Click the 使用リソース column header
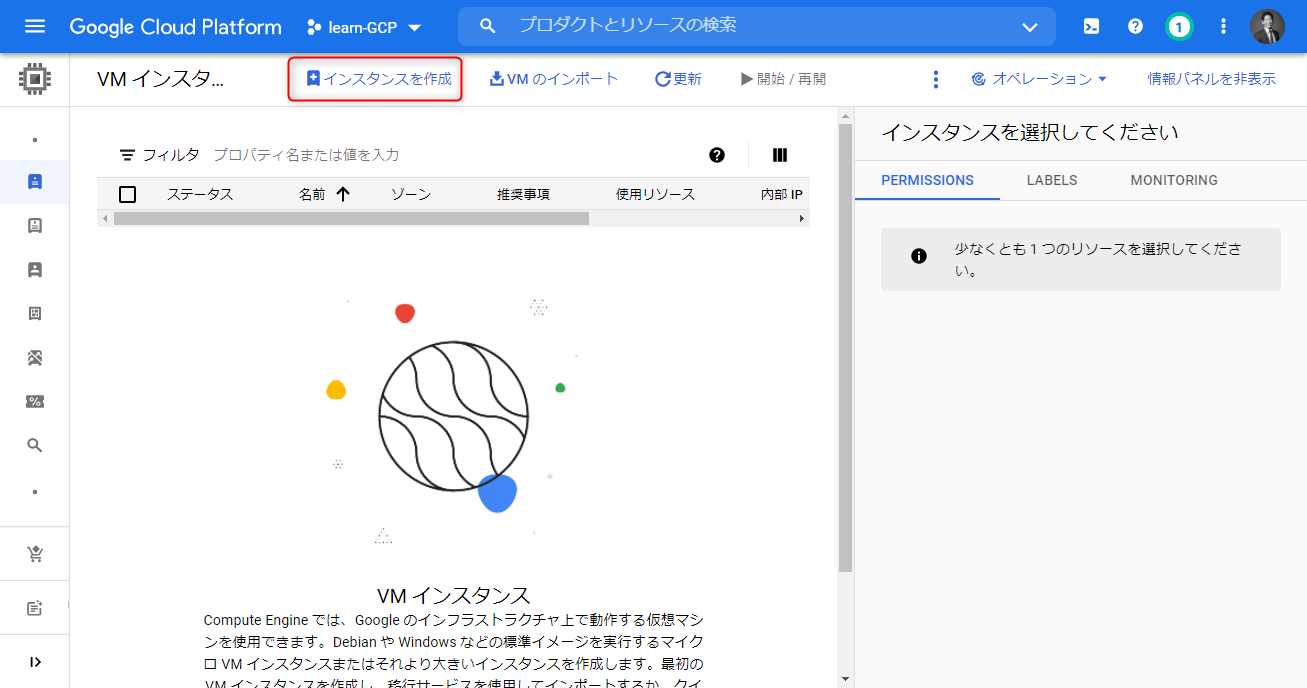Image resolution: width=1307 pixels, height=688 pixels. coord(655,194)
